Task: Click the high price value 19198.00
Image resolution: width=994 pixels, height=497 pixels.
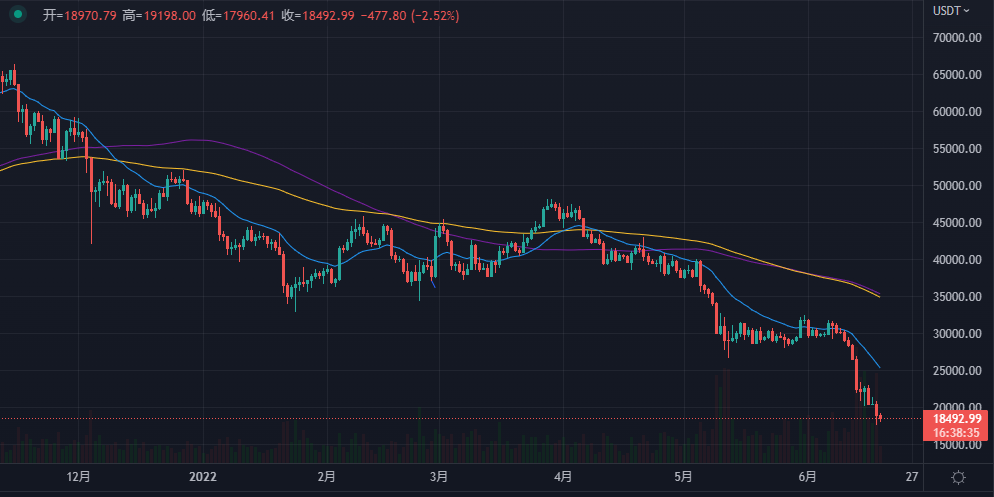Action: [x=169, y=16]
